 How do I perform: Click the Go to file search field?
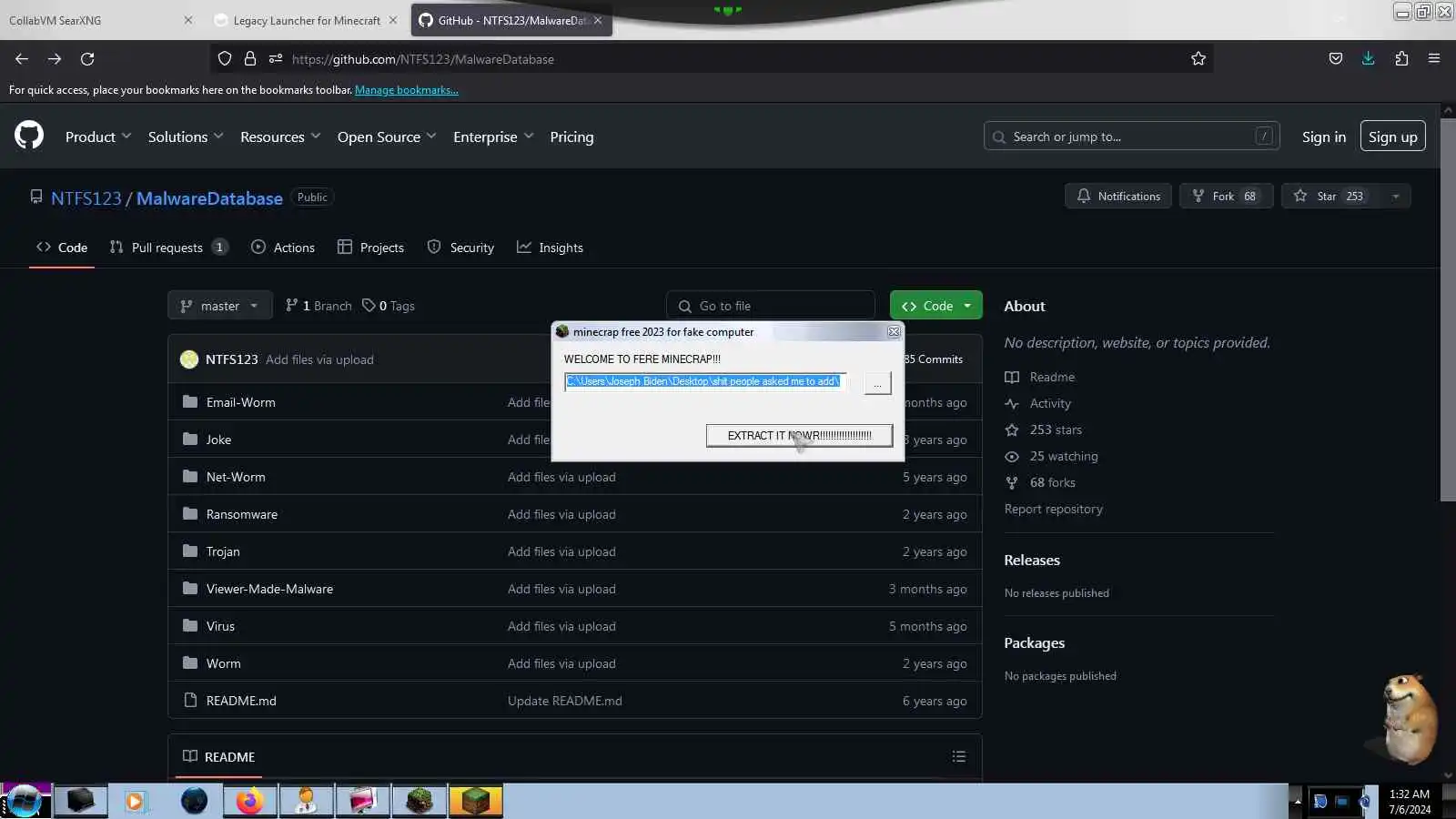[771, 306]
